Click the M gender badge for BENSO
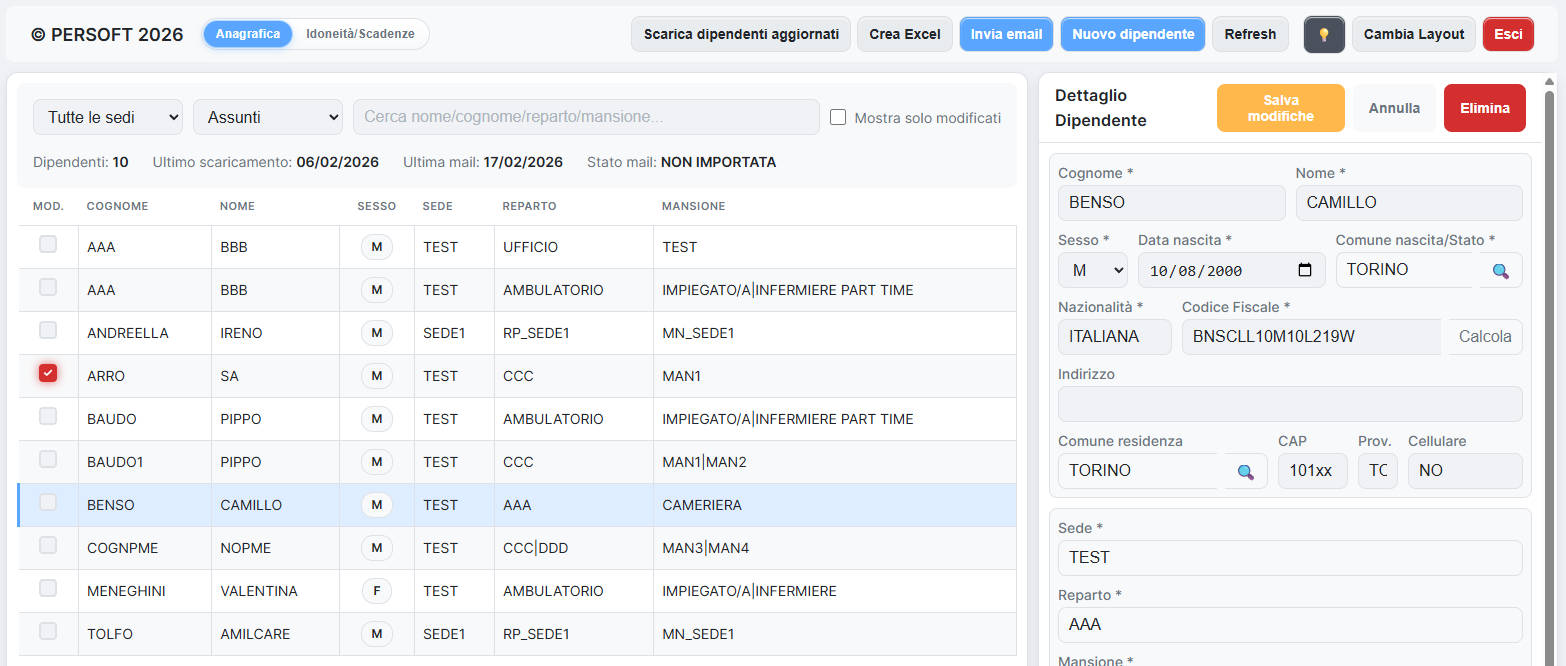The image size is (1566, 666). click(x=376, y=505)
